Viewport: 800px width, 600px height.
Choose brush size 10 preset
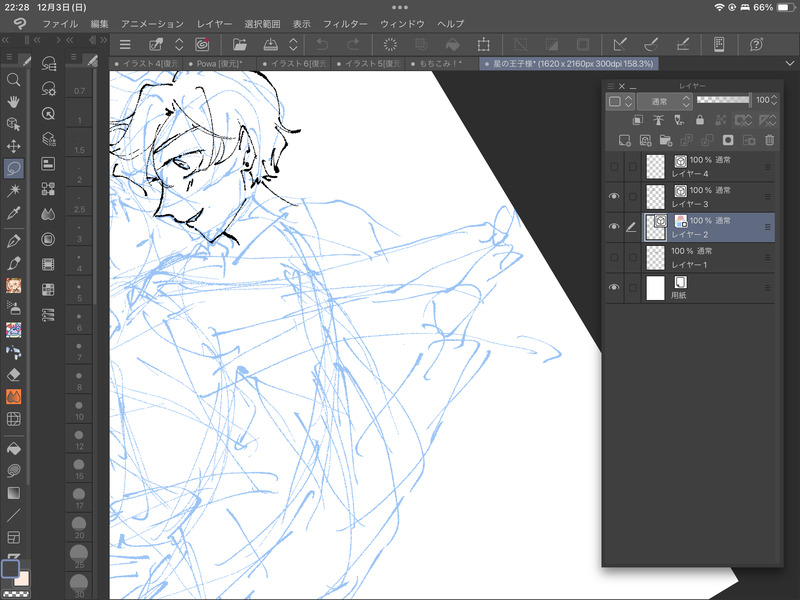[x=79, y=408]
